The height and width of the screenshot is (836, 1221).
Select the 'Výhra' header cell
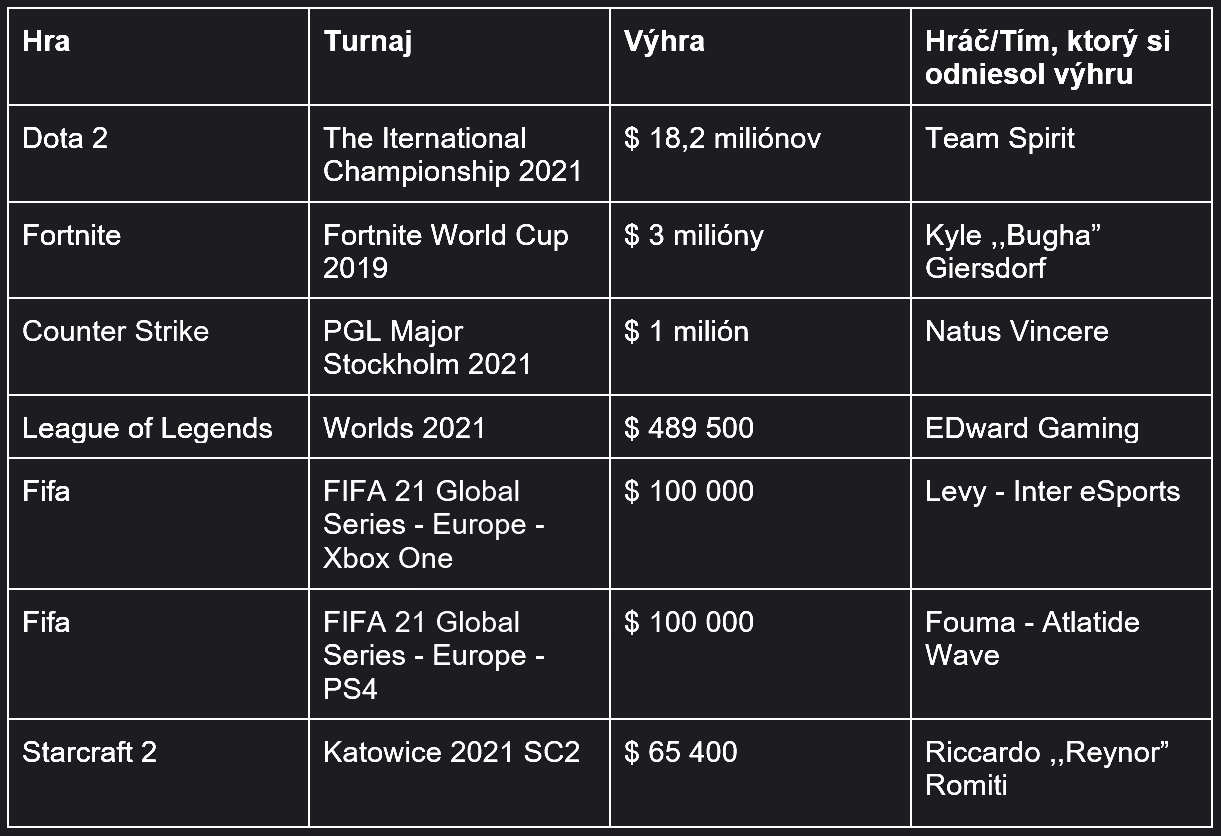tap(760, 57)
